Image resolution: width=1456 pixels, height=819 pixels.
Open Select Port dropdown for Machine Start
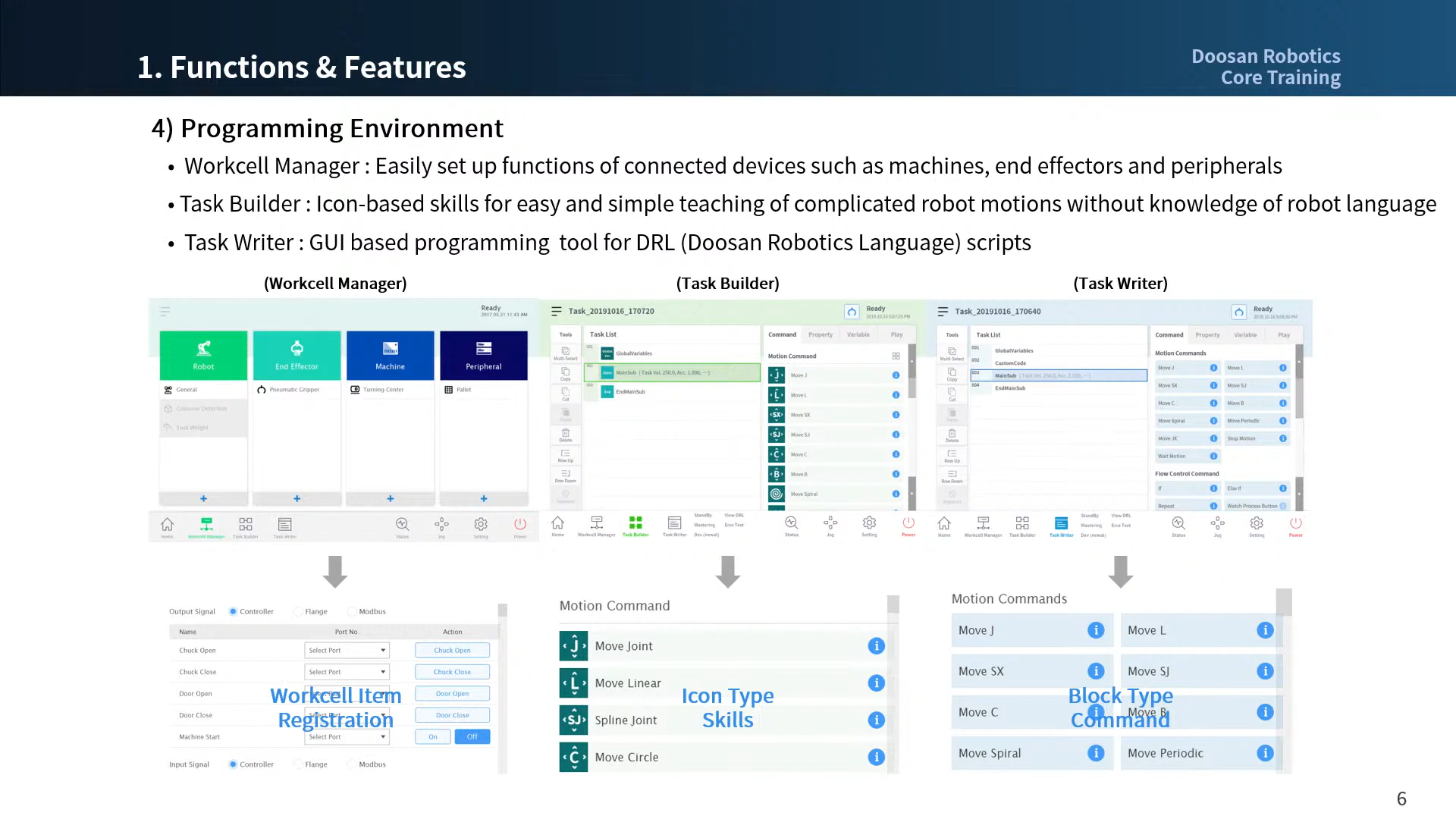pos(347,737)
